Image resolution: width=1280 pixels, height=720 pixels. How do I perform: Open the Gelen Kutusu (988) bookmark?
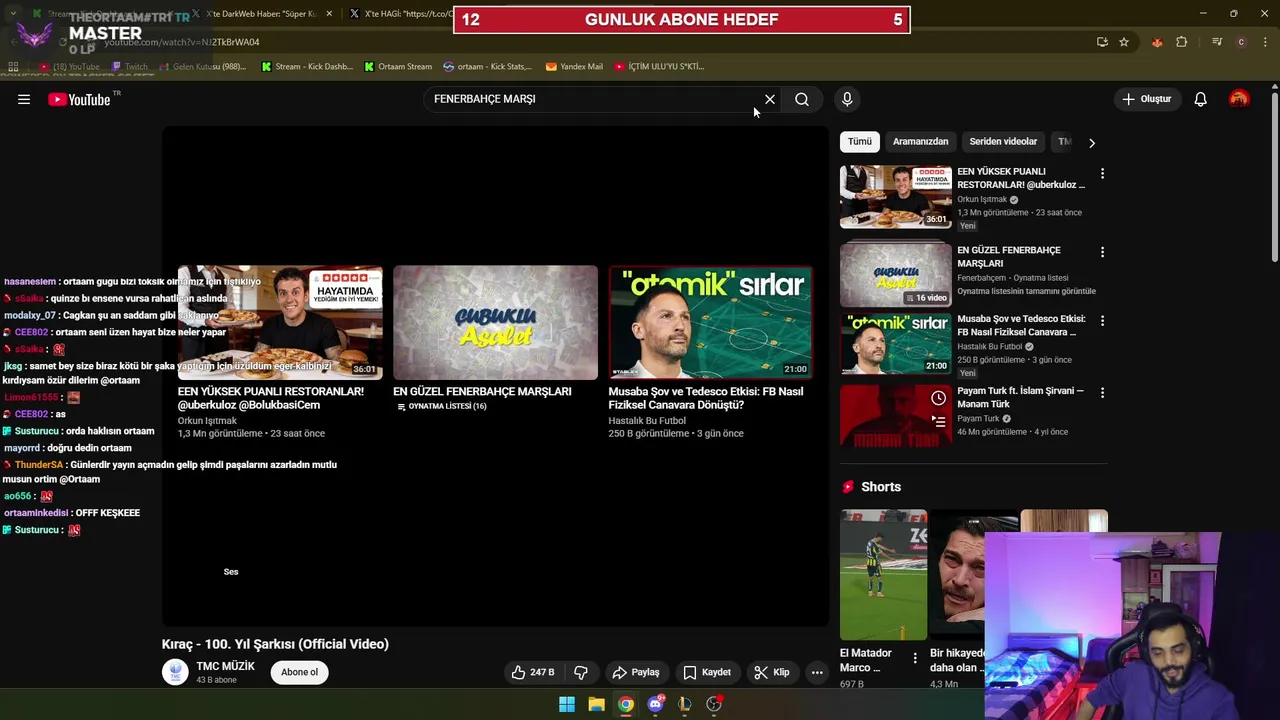pos(202,67)
